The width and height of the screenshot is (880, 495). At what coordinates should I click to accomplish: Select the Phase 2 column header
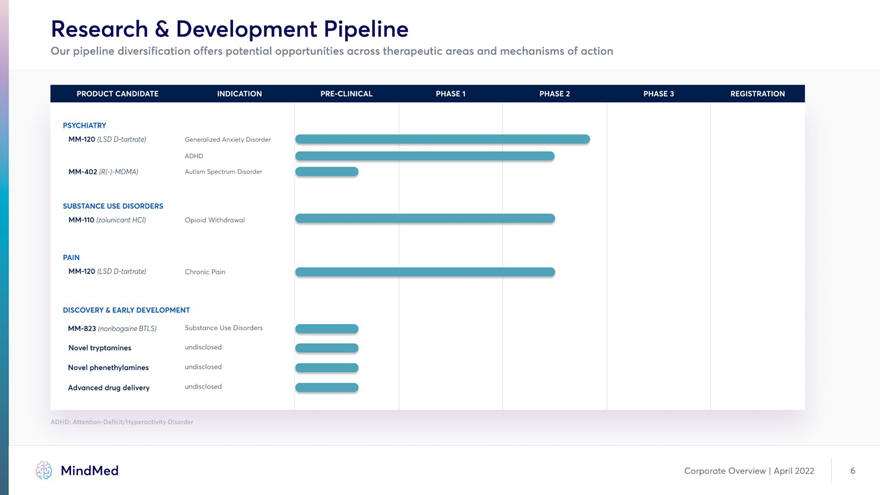[554, 94]
